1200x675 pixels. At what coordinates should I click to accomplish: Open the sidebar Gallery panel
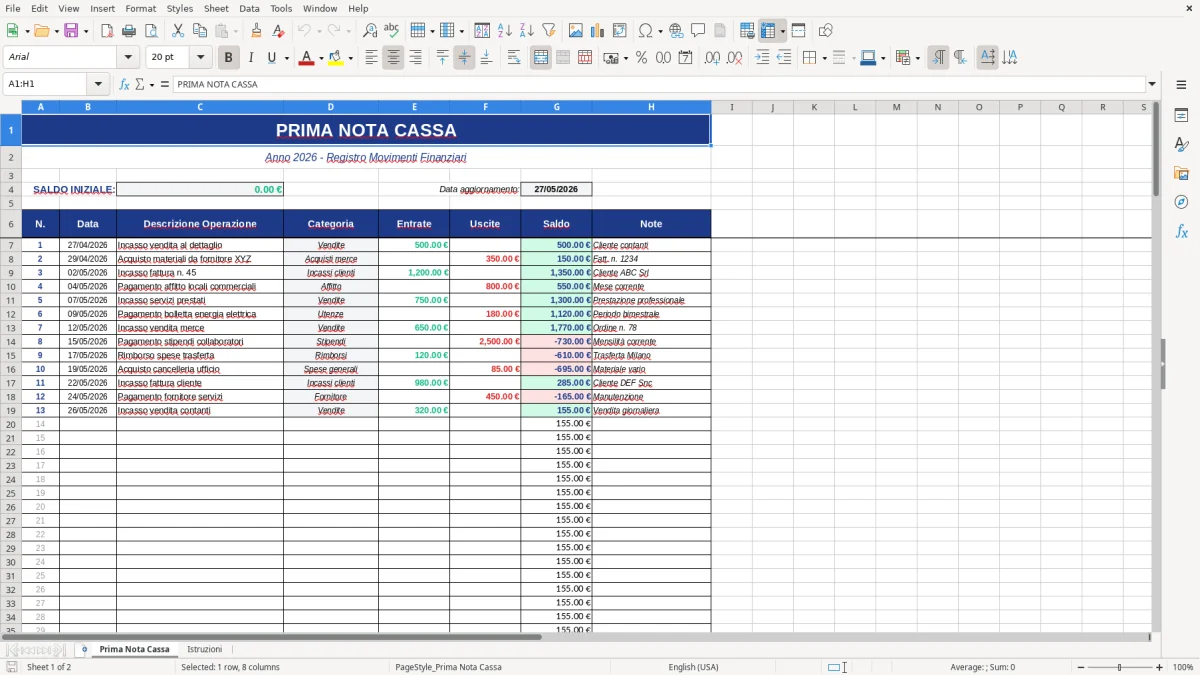coord(1181,173)
